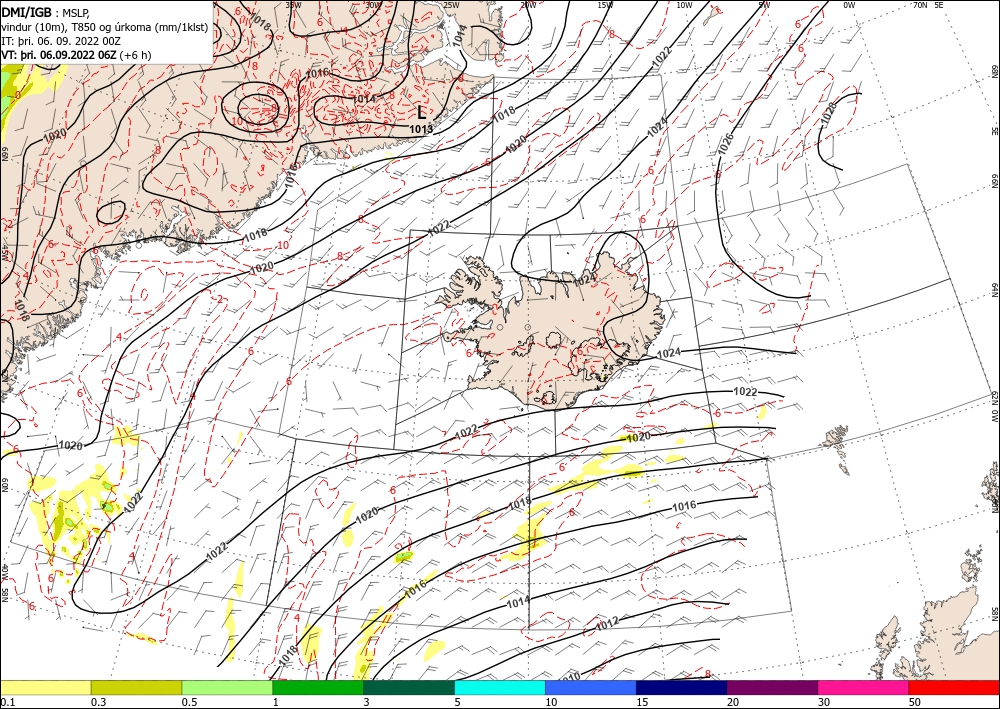Select the '30' legend scale value
The image size is (1000, 709).
click(824, 702)
